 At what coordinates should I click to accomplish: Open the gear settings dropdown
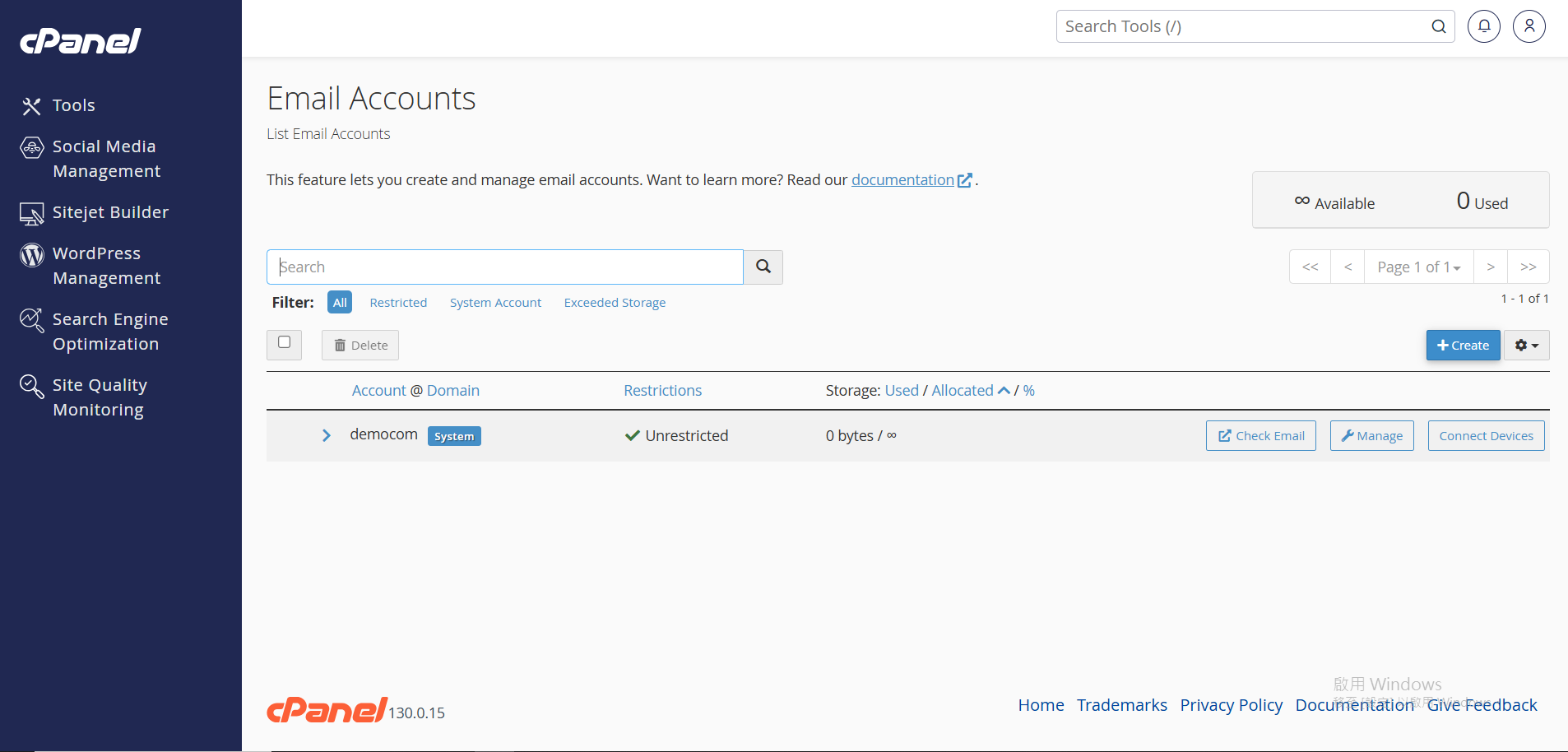[x=1526, y=346]
